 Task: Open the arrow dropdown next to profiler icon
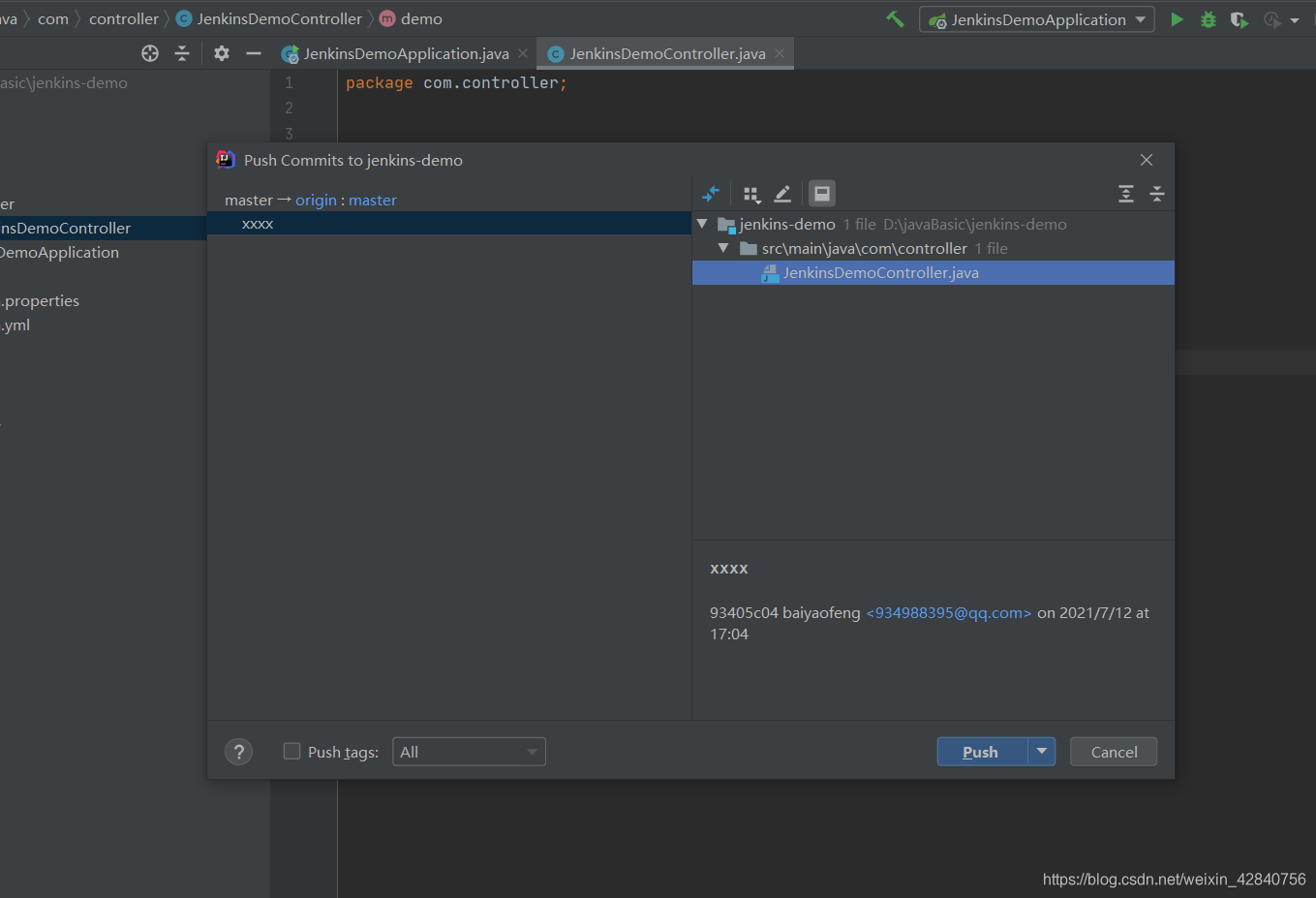pos(1295,20)
